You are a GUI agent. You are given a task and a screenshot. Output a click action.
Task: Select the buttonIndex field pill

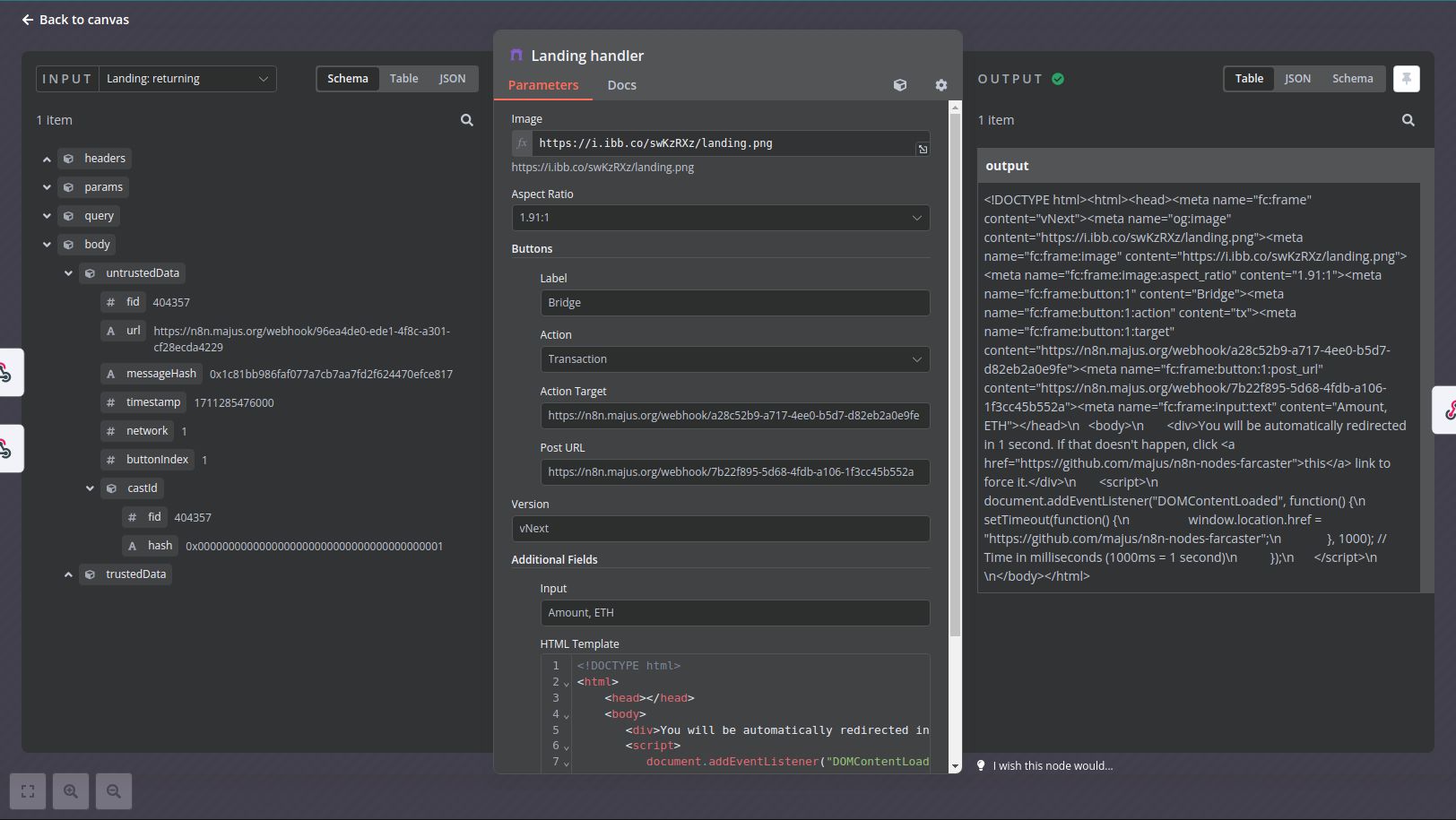(x=148, y=460)
